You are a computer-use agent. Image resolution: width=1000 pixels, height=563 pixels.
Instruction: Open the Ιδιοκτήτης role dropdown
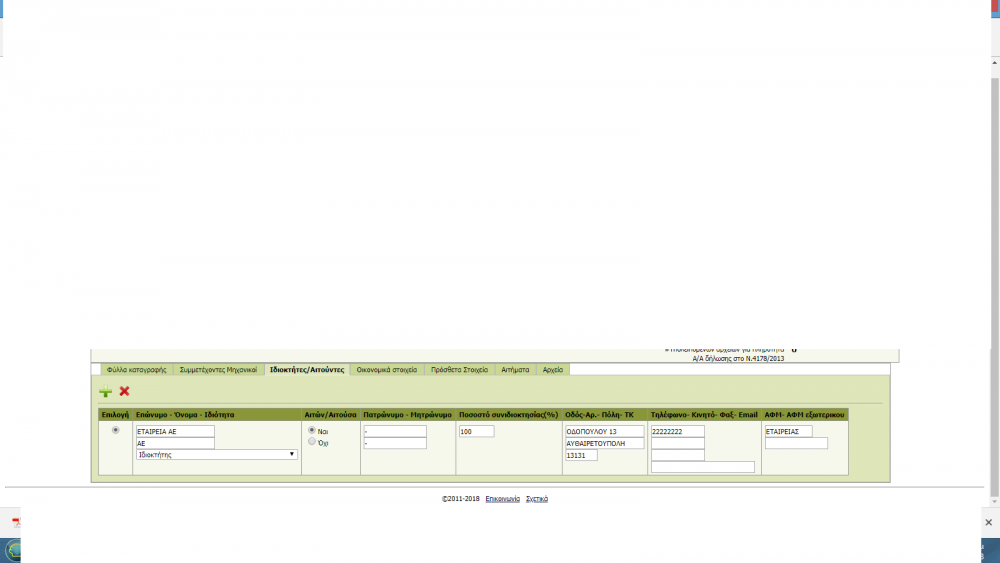(216, 454)
